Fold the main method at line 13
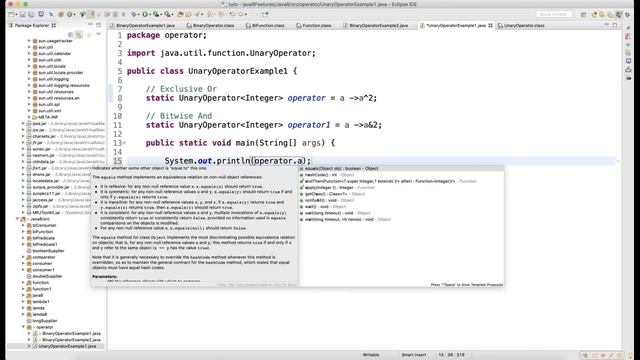Viewport: 640px width, 360px height. coord(124,143)
